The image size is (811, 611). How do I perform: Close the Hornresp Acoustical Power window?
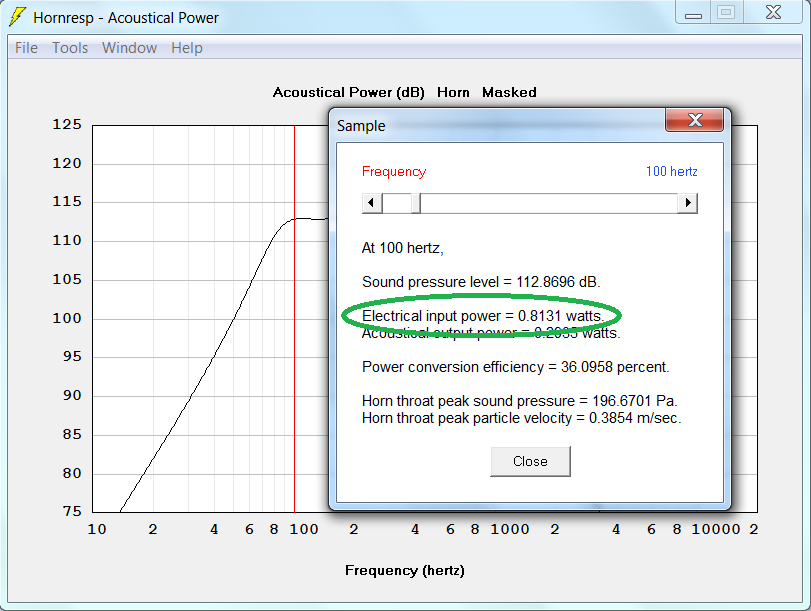point(773,12)
